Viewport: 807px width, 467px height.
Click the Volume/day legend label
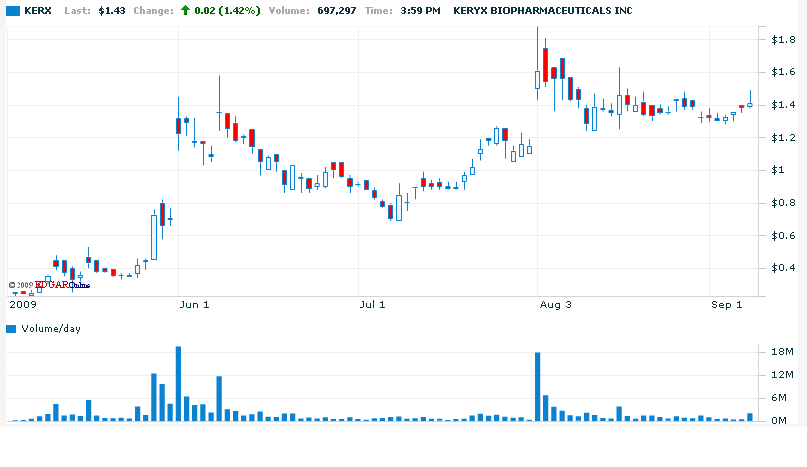point(51,328)
